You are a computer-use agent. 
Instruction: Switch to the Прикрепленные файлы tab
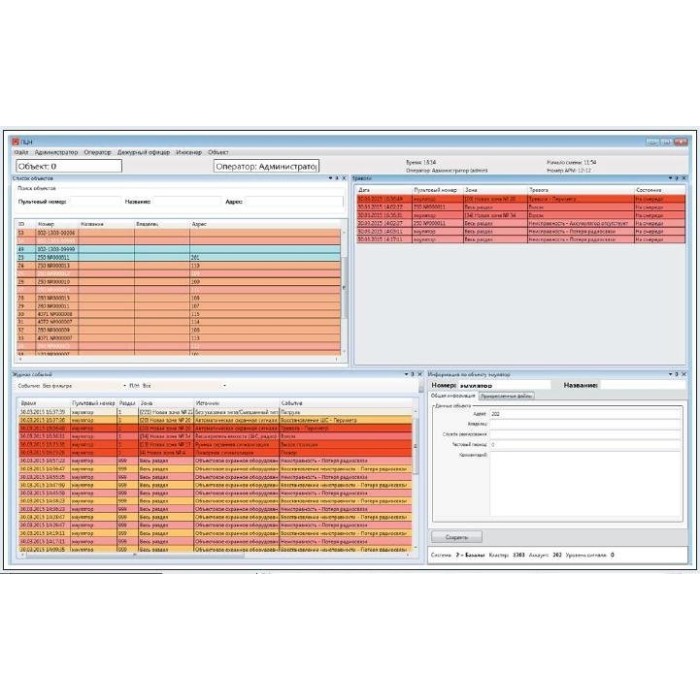[x=507, y=396]
